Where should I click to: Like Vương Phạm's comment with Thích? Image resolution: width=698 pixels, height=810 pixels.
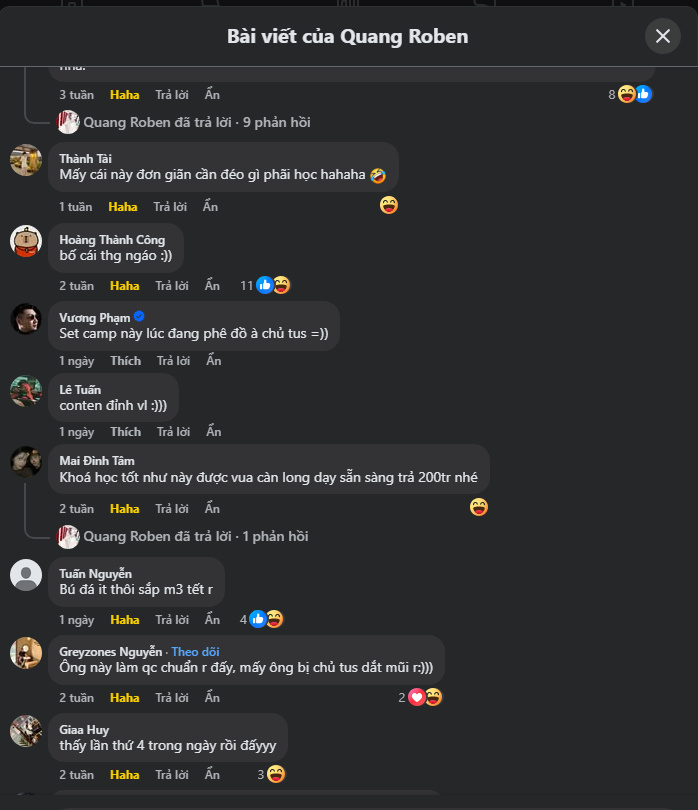coord(126,361)
